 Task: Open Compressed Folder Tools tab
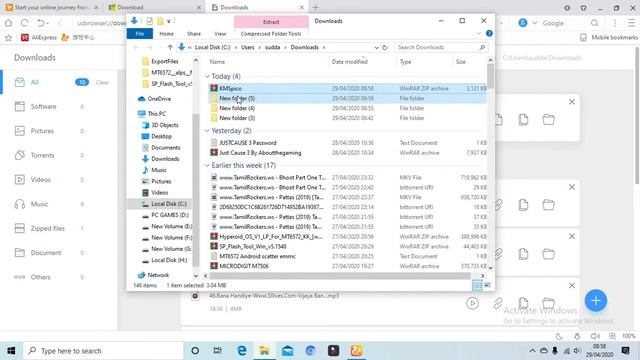click(271, 34)
